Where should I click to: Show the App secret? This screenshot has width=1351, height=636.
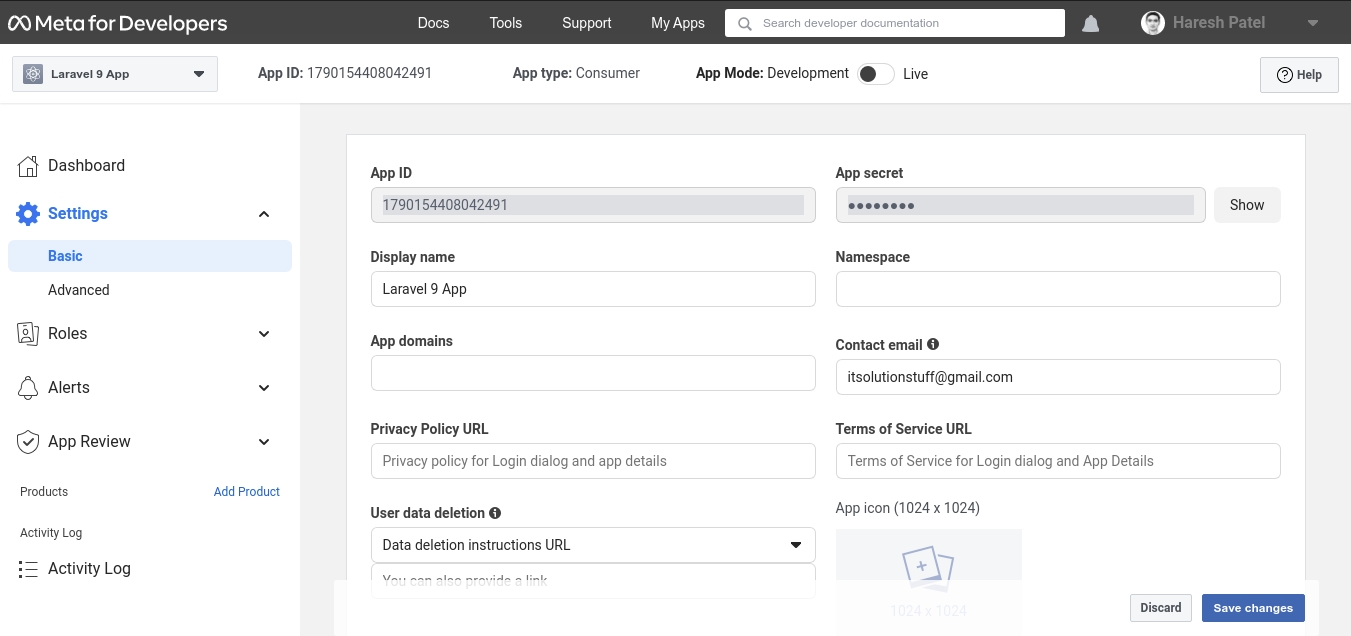pyautogui.click(x=1247, y=205)
